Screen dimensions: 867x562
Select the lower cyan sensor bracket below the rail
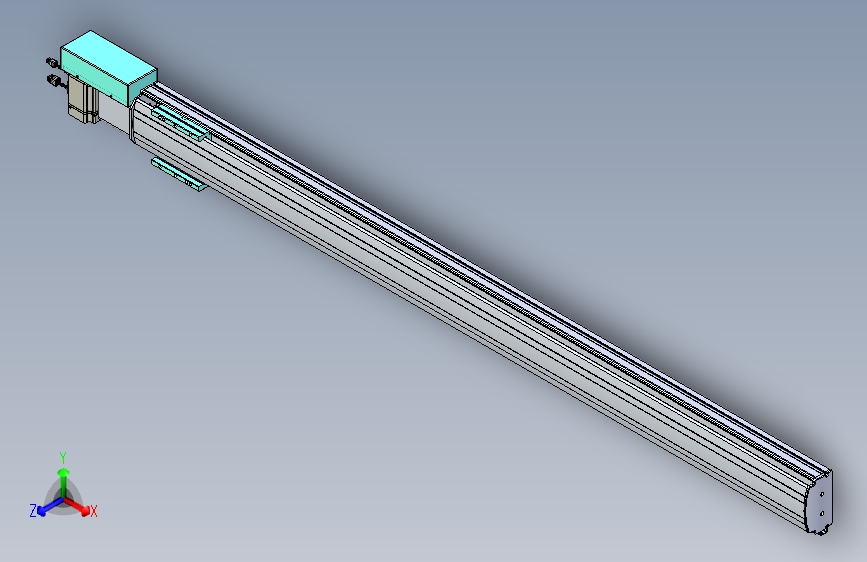179,174
